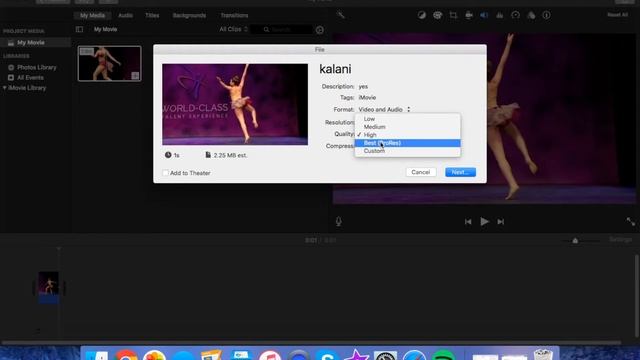Select My Movie under Project Media
640x360 pixels.
click(x=31, y=42)
